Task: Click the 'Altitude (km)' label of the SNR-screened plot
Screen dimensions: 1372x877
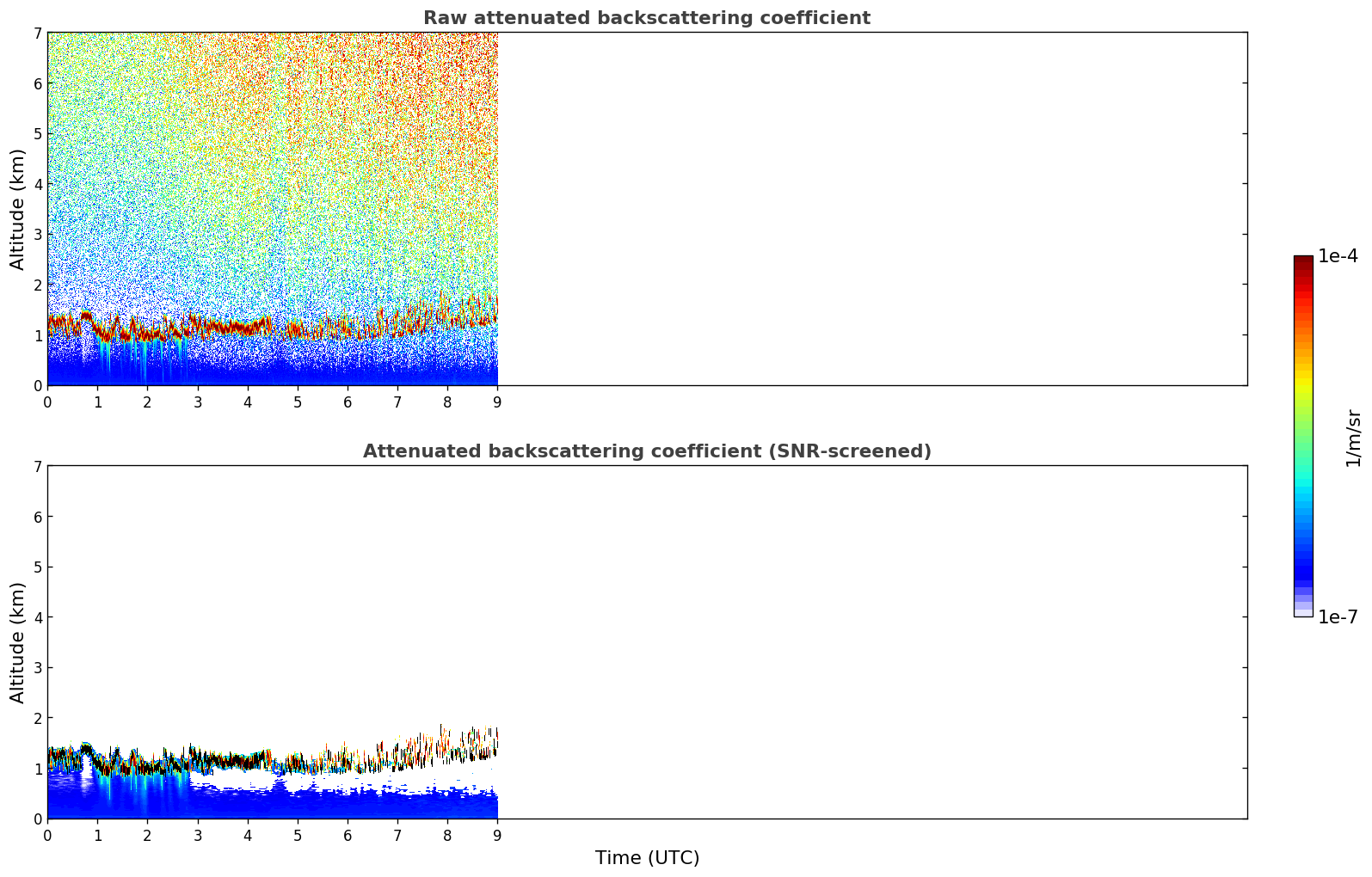Action: pos(18,642)
